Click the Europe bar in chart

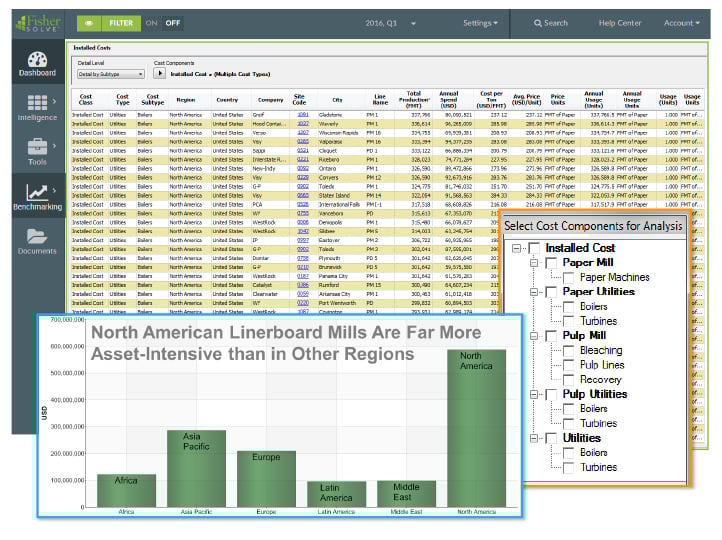coord(266,479)
